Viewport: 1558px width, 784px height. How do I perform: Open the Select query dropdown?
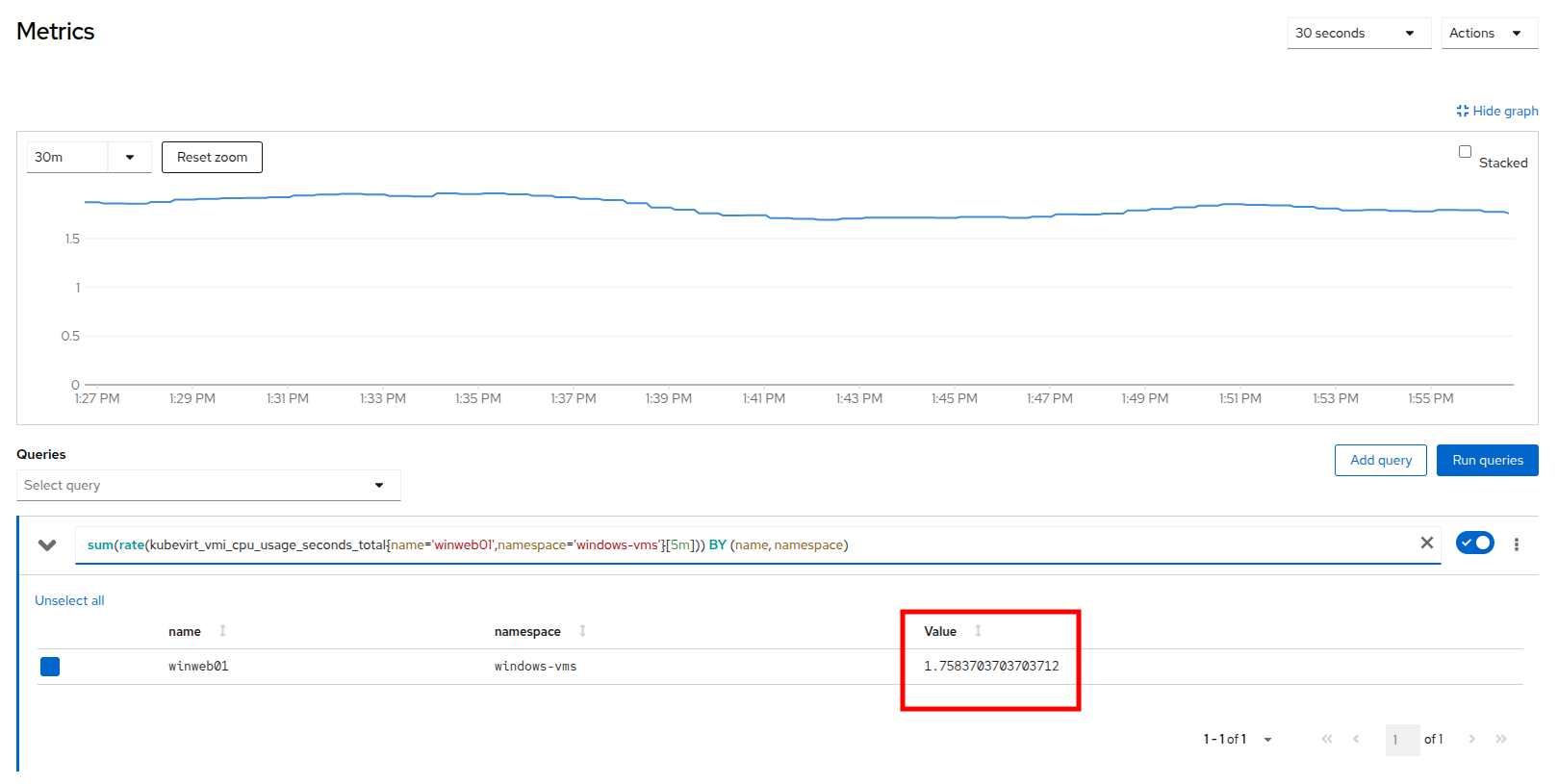tap(208, 486)
